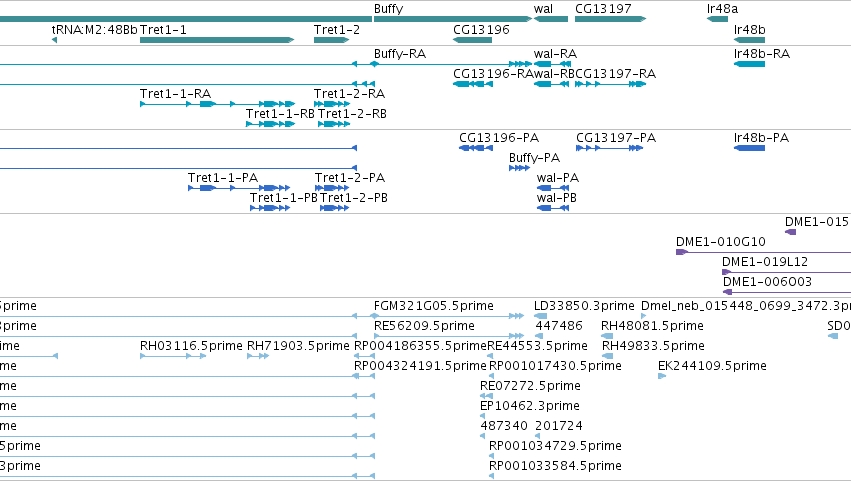Click the Ir48b-PA protein label
851x481 pixels.
tap(761, 137)
